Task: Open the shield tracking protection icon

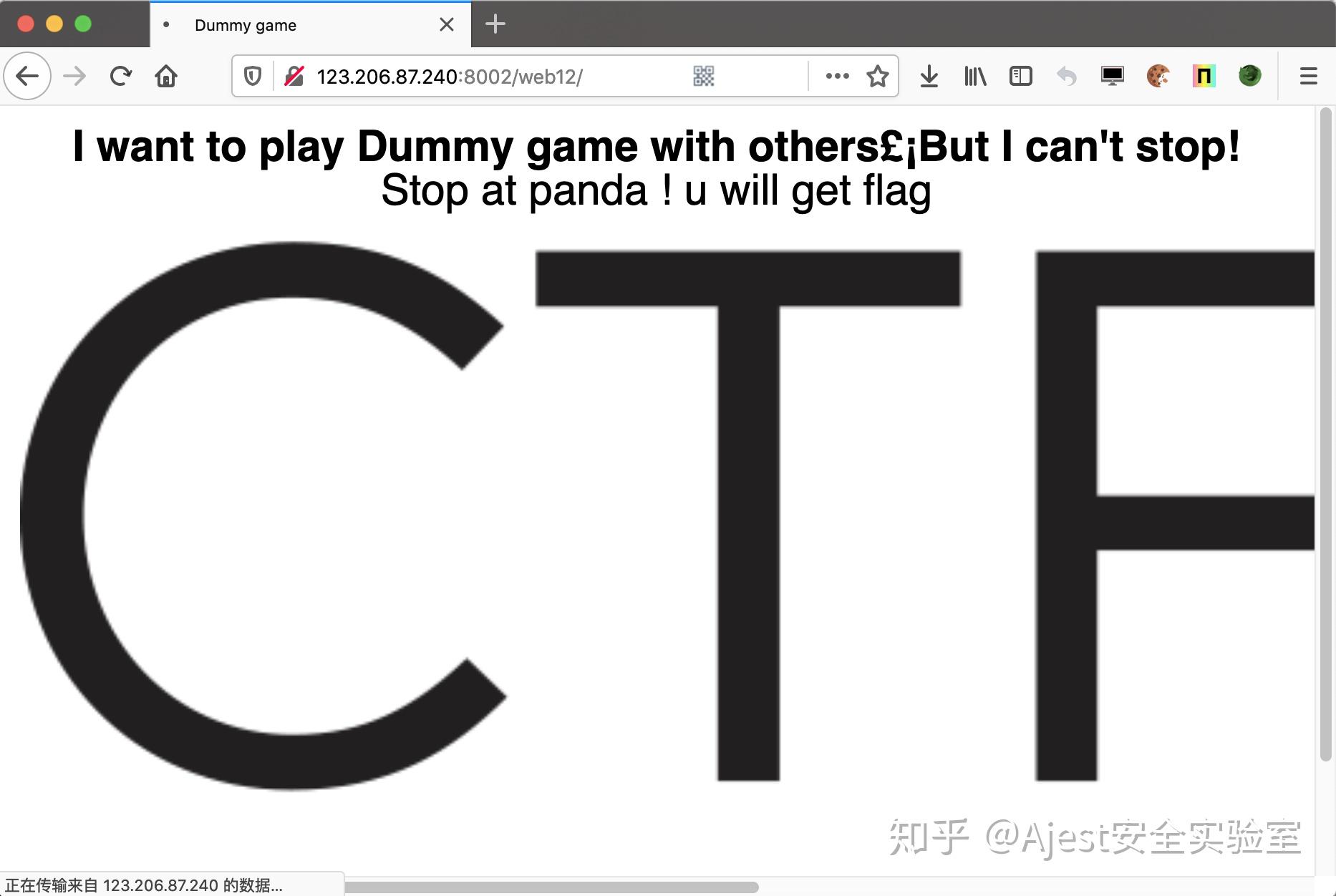Action: click(x=253, y=76)
